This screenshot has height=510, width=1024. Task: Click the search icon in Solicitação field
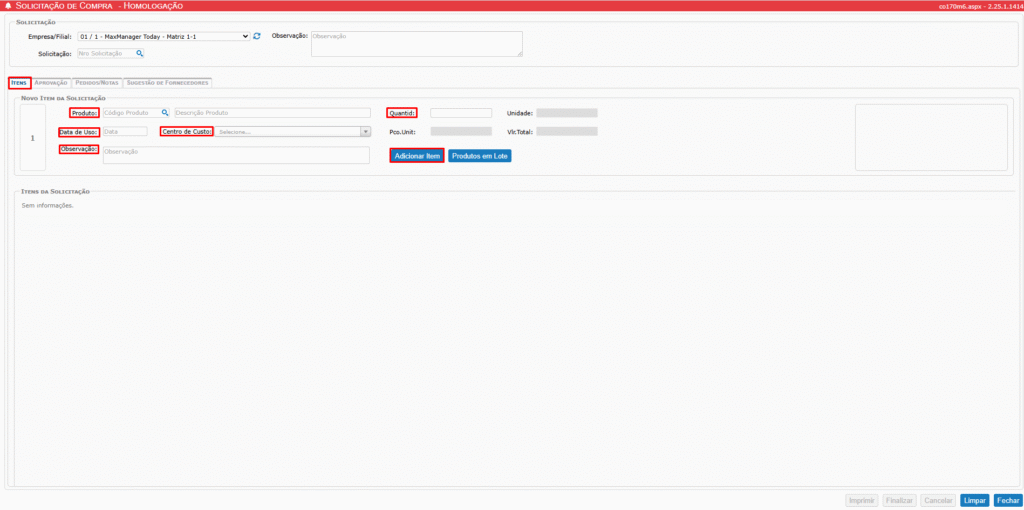(x=140, y=54)
